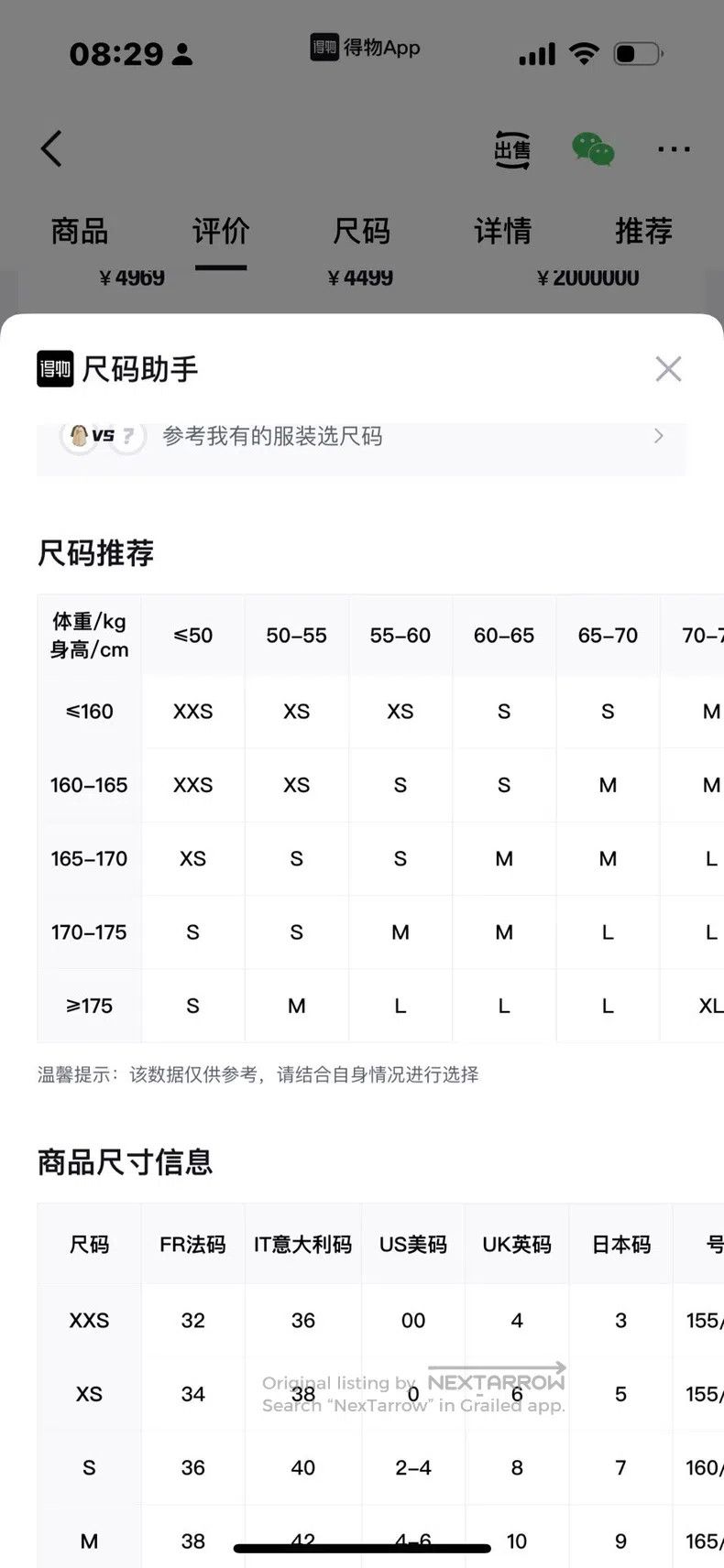Tap the 得物App label in status bar

click(x=366, y=48)
